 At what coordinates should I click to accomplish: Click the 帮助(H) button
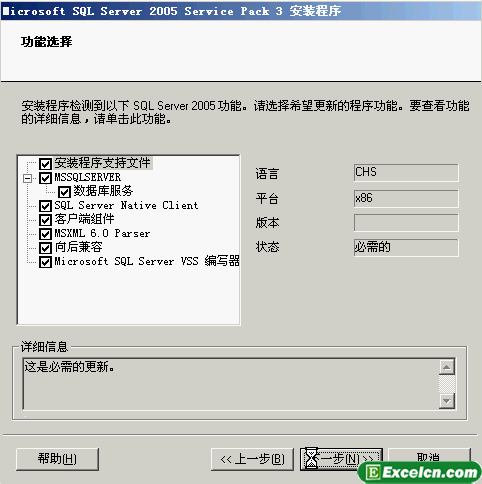[57, 459]
